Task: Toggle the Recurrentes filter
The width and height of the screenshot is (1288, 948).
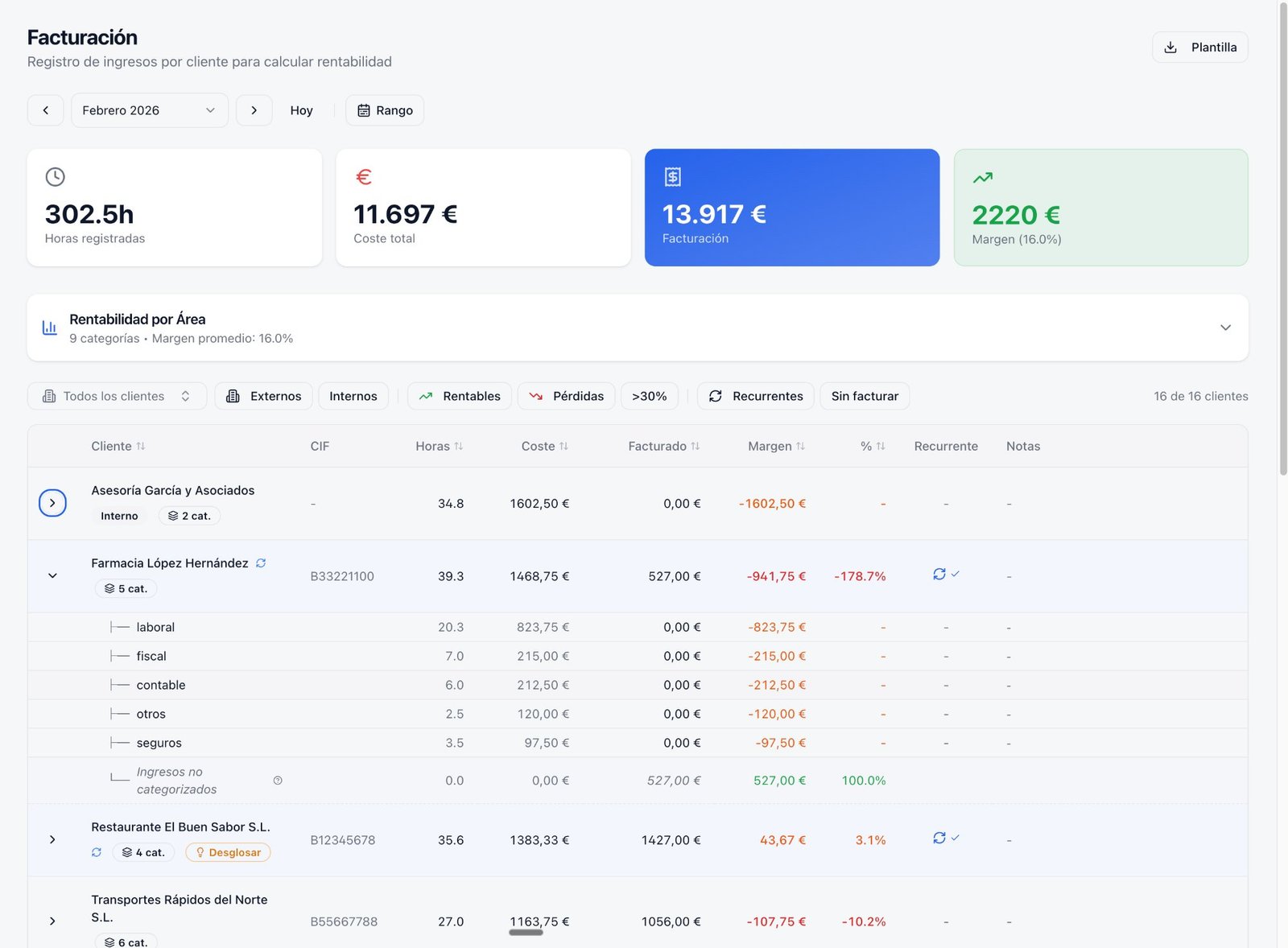Action: tap(755, 396)
